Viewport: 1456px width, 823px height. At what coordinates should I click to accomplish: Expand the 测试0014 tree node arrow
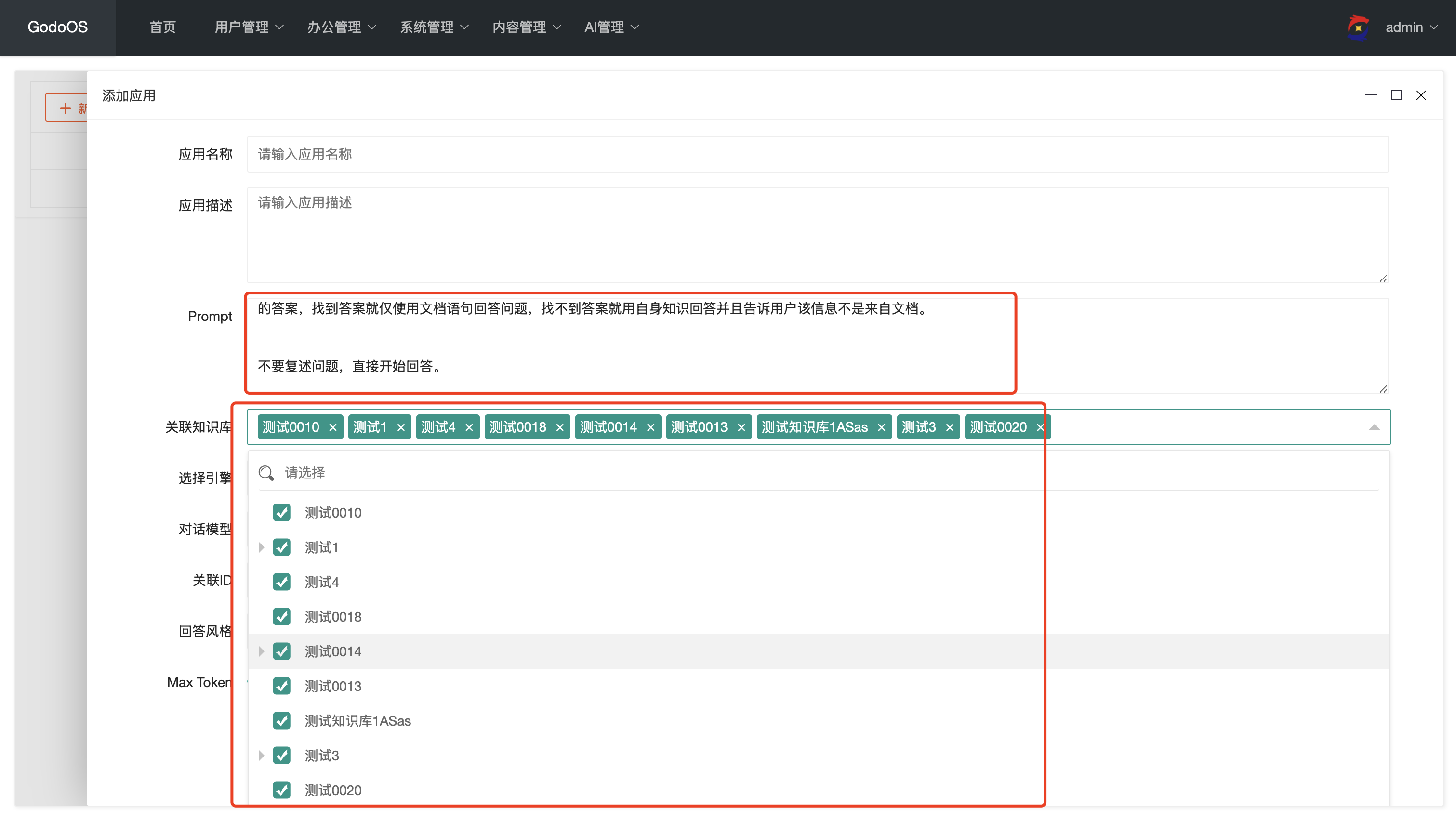[x=261, y=651]
